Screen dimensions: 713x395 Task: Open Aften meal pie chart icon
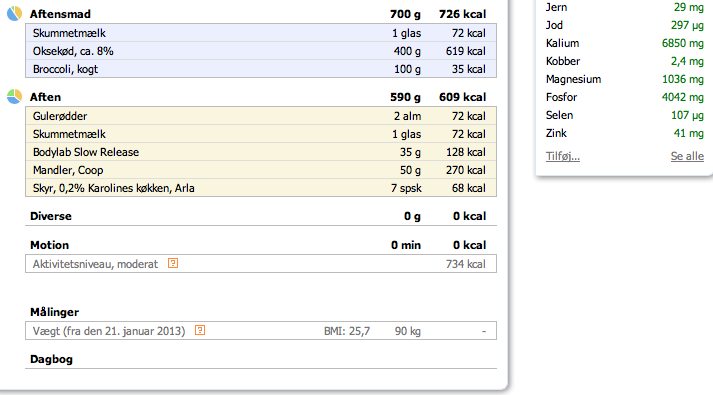14,96
